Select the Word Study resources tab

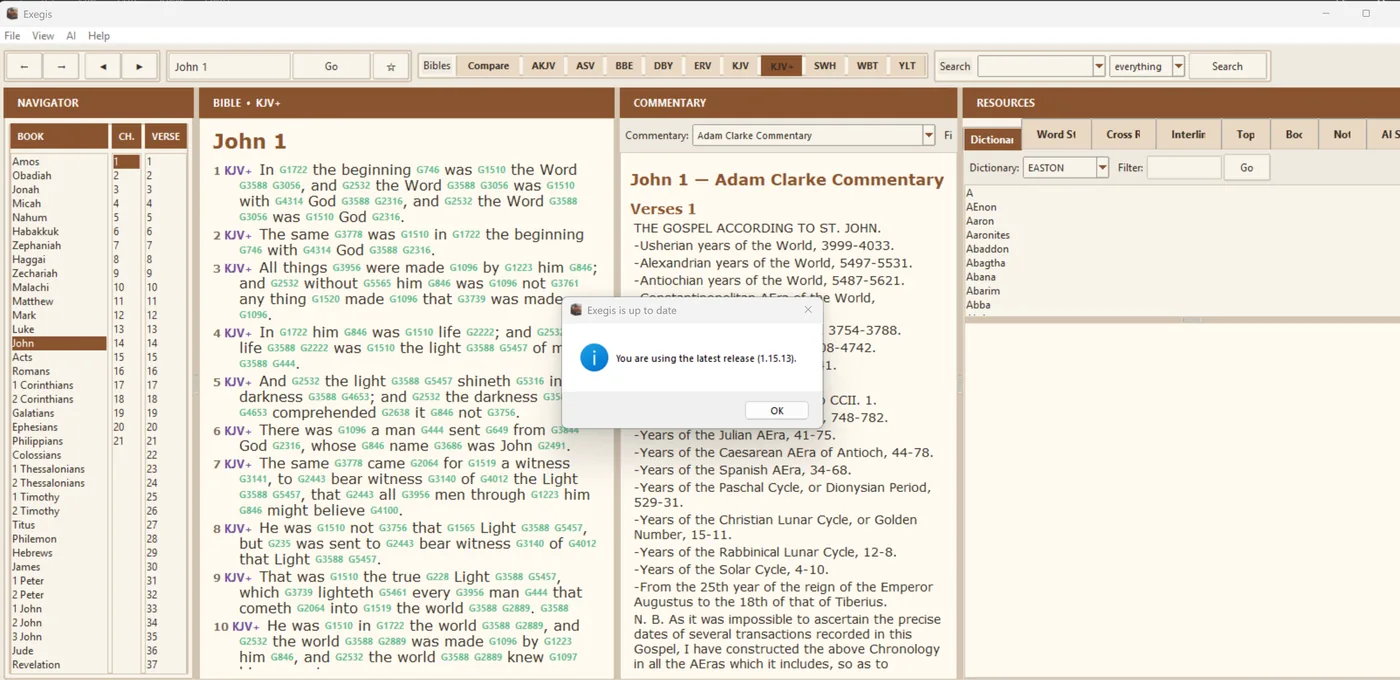coord(1056,135)
